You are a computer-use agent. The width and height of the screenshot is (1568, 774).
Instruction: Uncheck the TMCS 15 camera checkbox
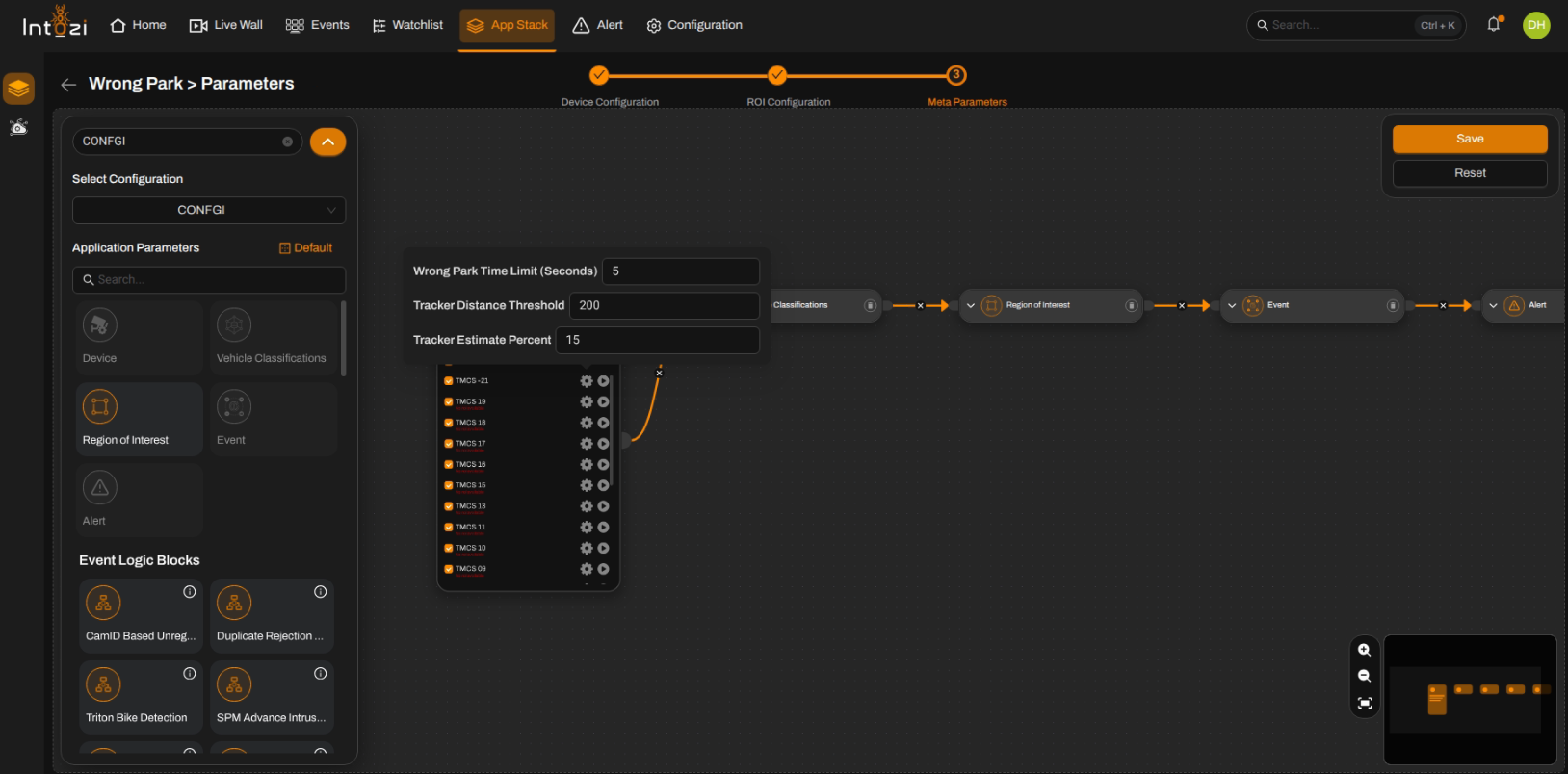click(x=448, y=486)
